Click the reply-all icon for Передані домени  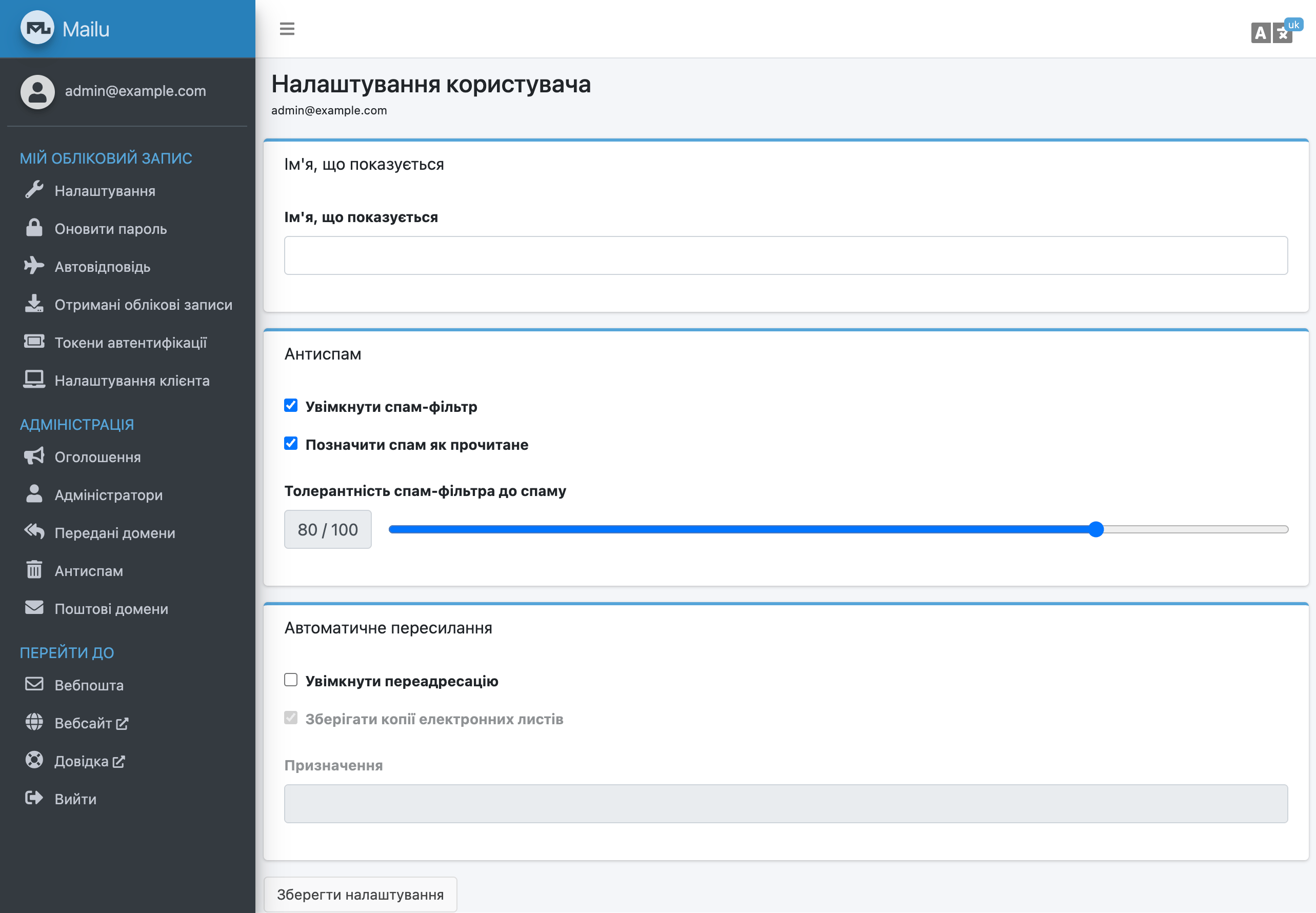(x=34, y=531)
